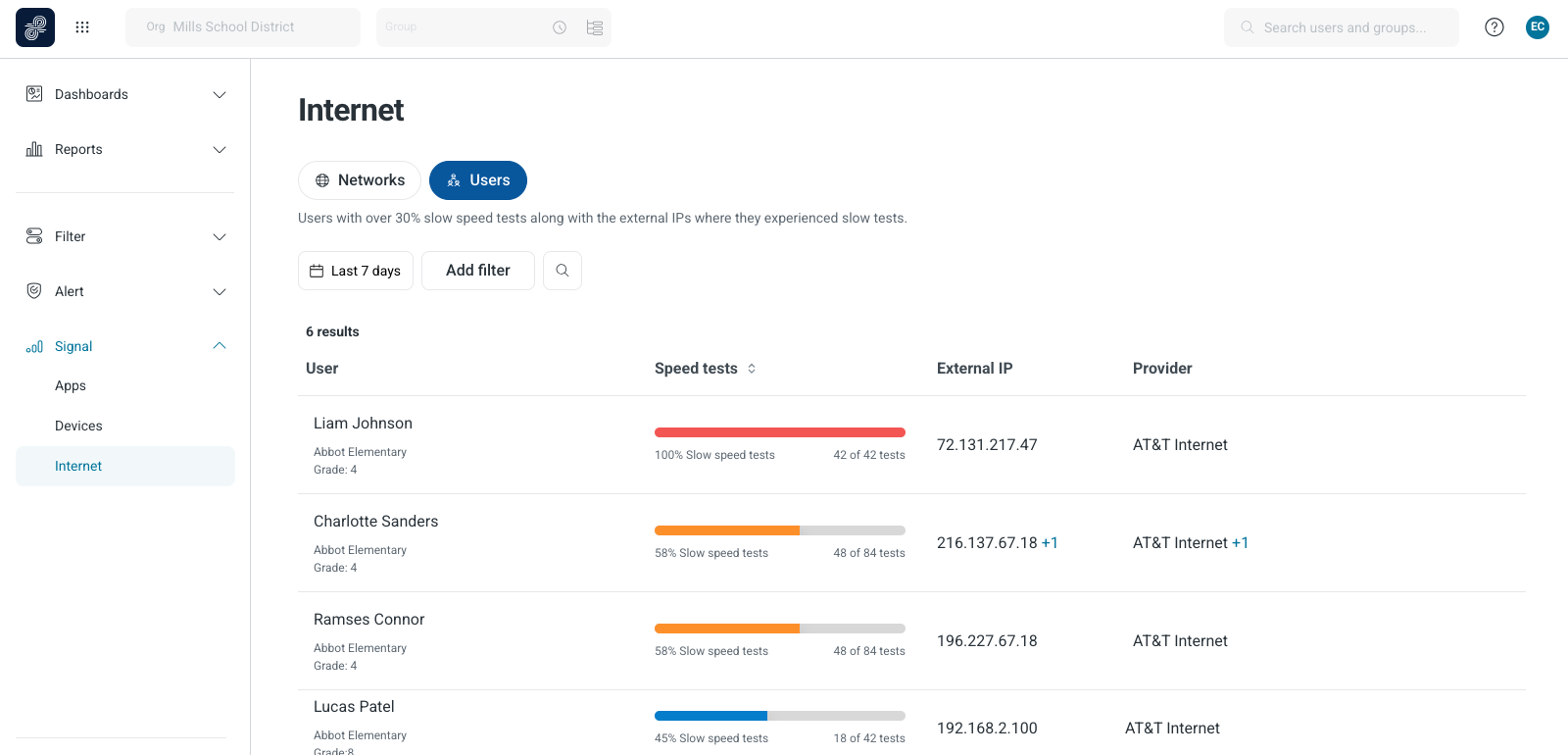Open Devices in the Signal menu
The height and width of the screenshot is (755, 1568).
[78, 426]
